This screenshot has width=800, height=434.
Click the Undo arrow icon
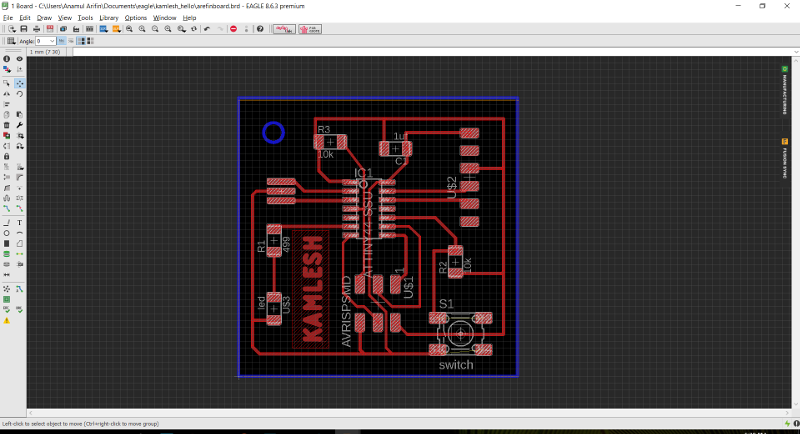(x=207, y=29)
